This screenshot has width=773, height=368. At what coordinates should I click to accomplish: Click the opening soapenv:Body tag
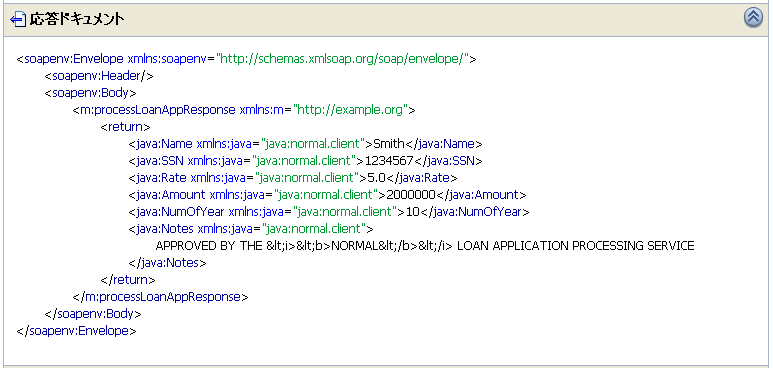(91, 93)
